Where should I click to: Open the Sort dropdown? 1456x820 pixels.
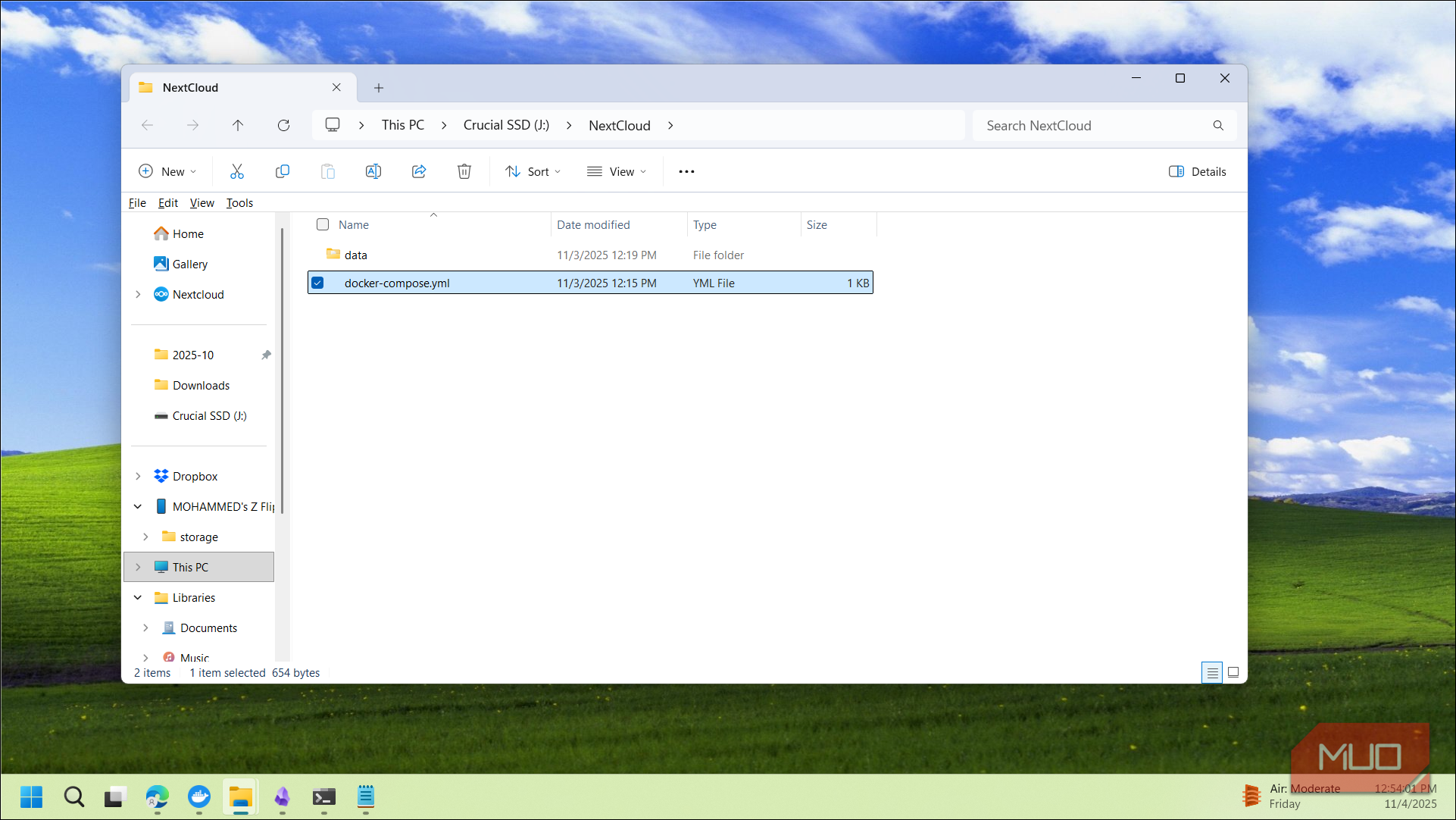point(533,172)
